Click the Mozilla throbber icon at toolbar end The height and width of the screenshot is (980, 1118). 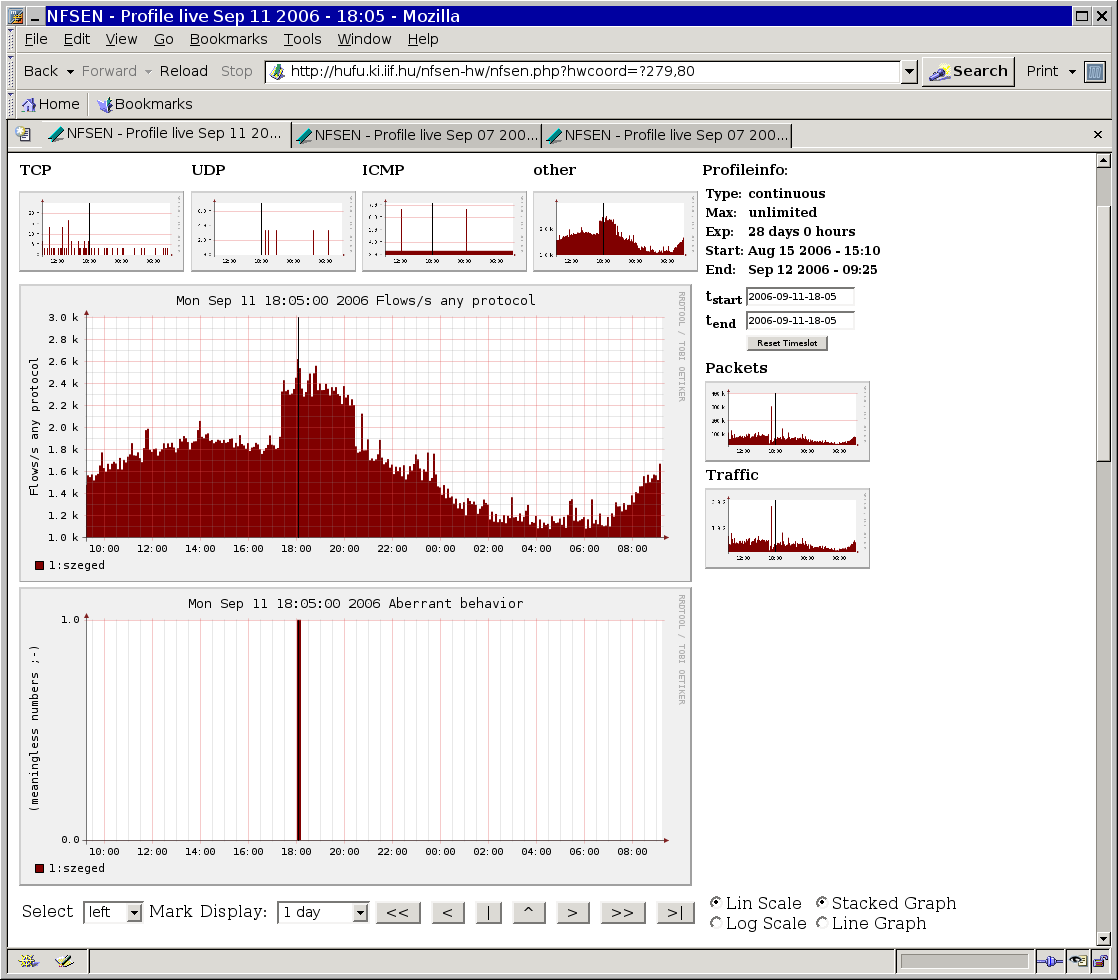point(1094,71)
